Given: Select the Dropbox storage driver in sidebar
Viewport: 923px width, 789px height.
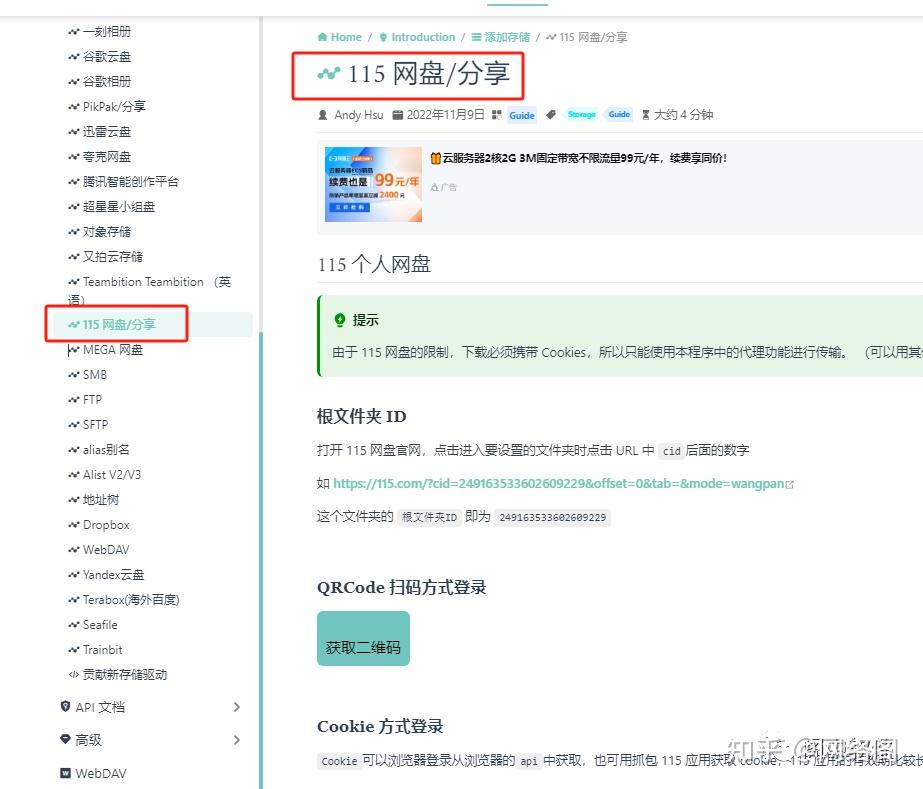Looking at the screenshot, I should 107,524.
